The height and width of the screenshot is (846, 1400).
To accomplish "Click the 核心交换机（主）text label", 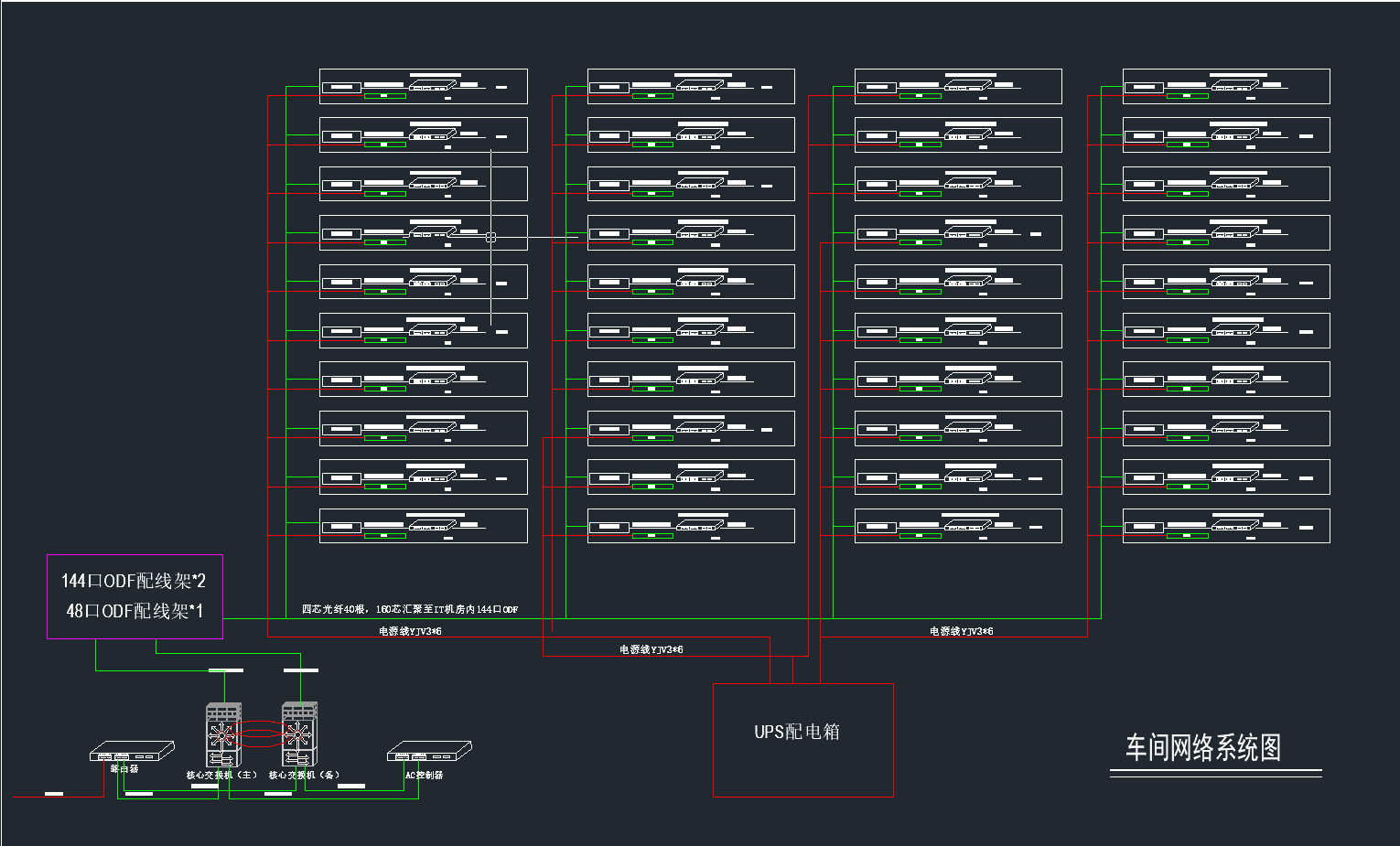I will point(222,775).
